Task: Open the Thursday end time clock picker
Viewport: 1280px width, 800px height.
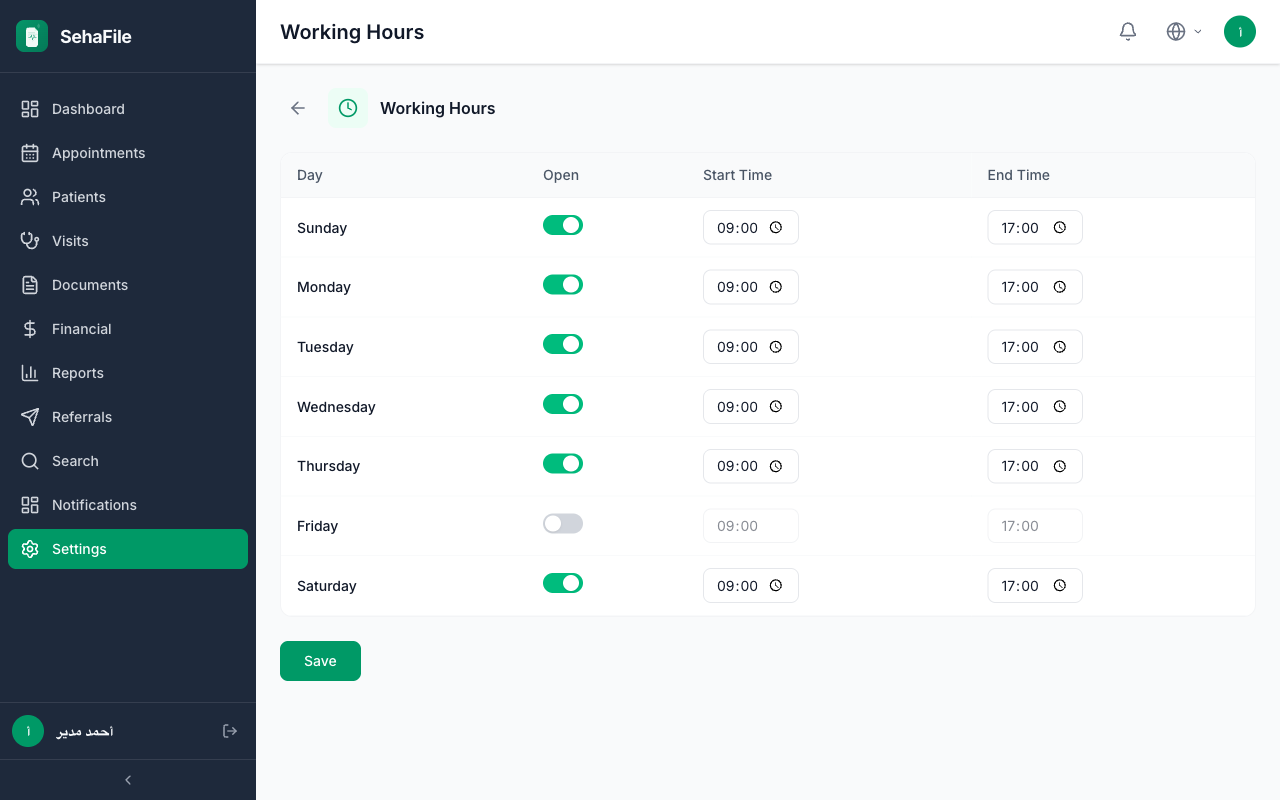Action: tap(1060, 466)
